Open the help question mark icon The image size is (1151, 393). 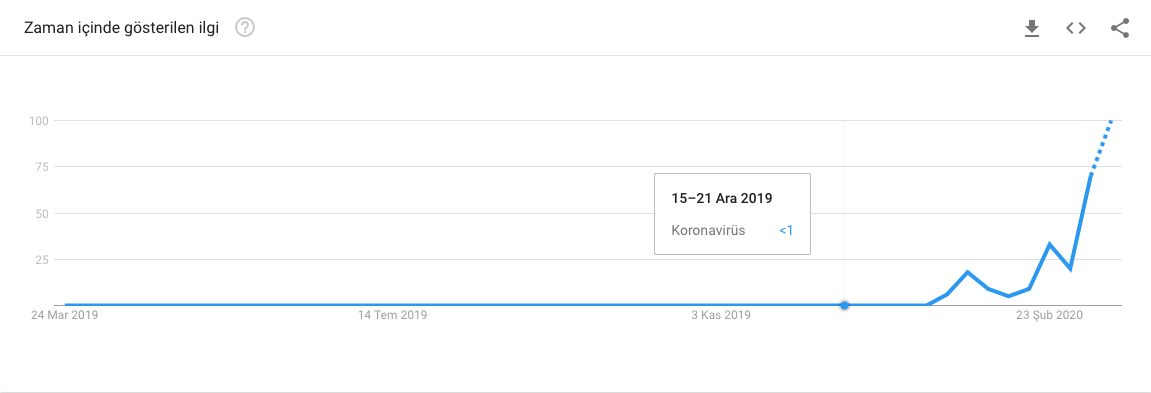point(245,28)
